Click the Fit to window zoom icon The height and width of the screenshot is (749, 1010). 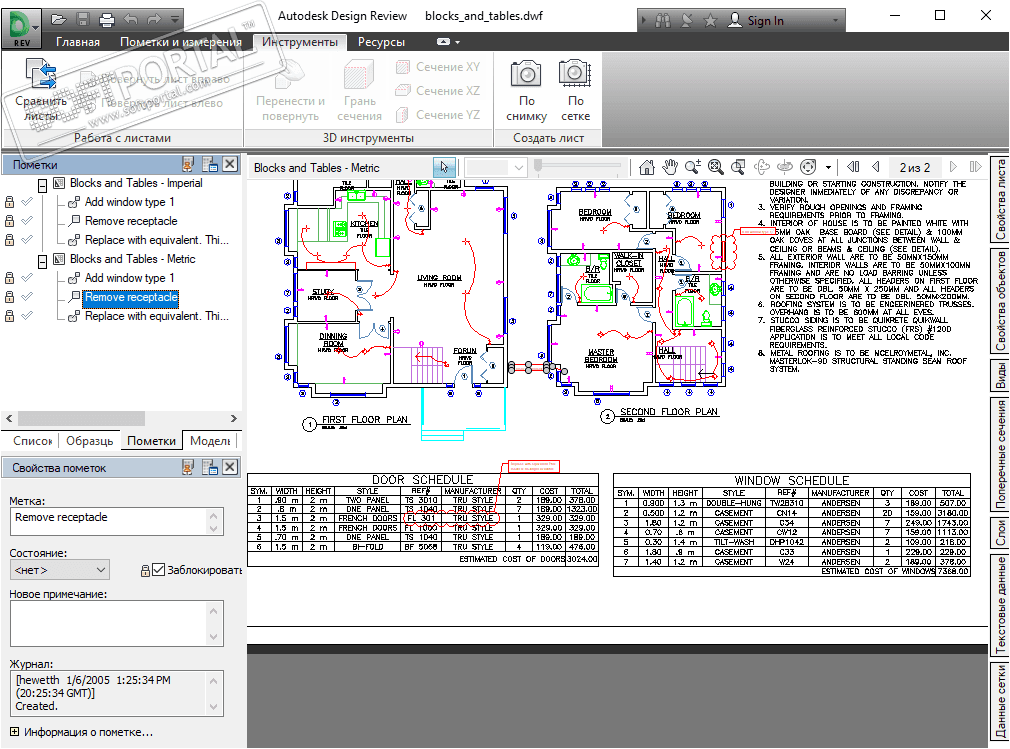pos(716,167)
